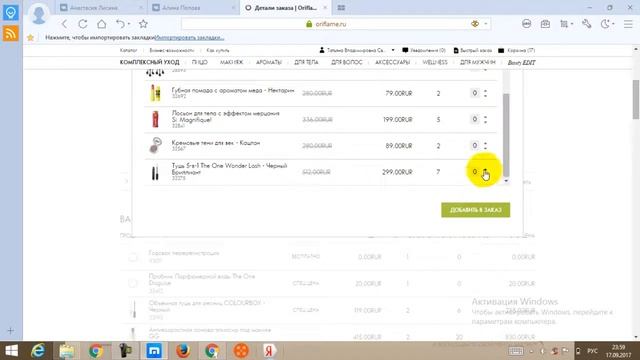Open the quick-access grid new tab button
Viewport: 640px width, 360px height.
pos(341,7)
